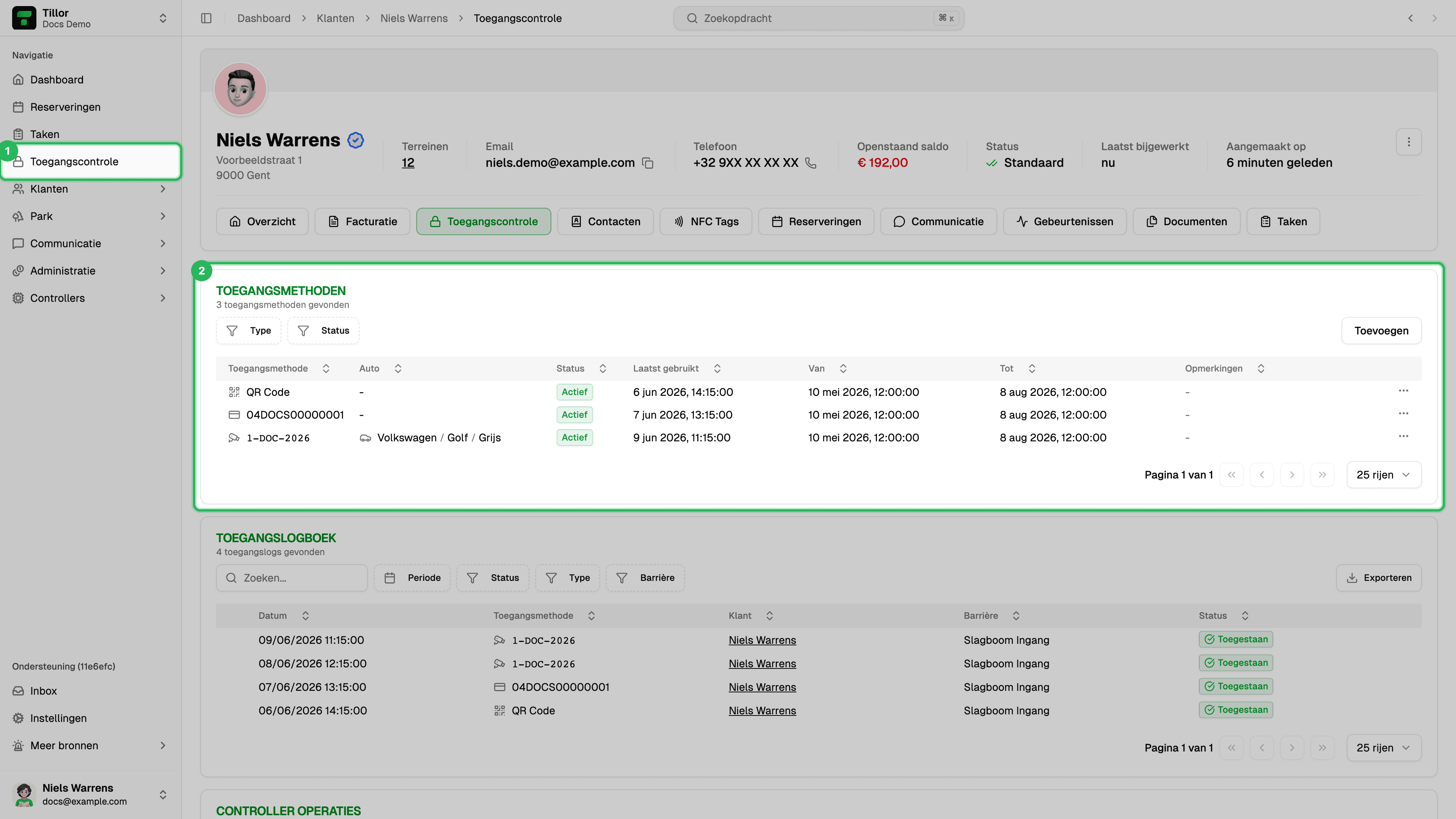Open row actions for 04DOCS00000001

pyautogui.click(x=1403, y=414)
